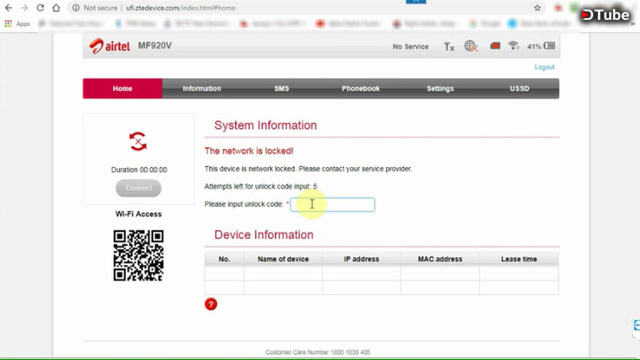The height and width of the screenshot is (360, 640).
Task: Click 'The network is locked!' text
Action: 249,151
